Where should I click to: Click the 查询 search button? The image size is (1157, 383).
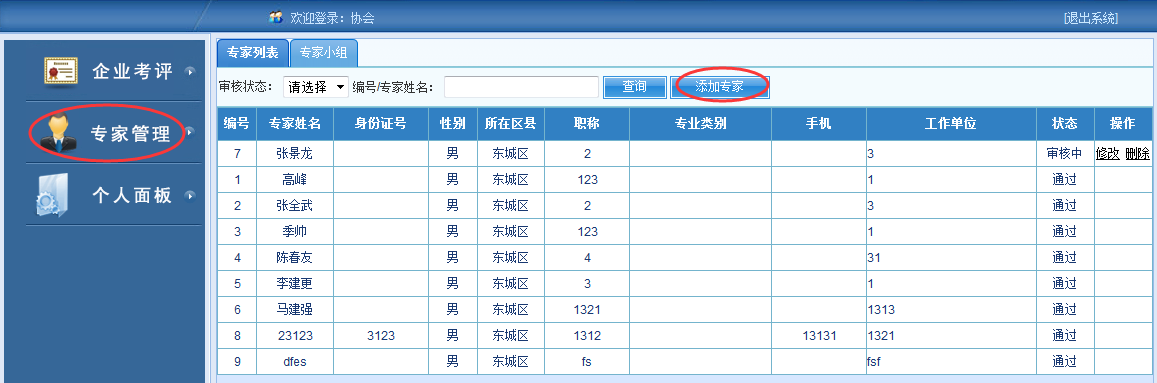(635, 87)
